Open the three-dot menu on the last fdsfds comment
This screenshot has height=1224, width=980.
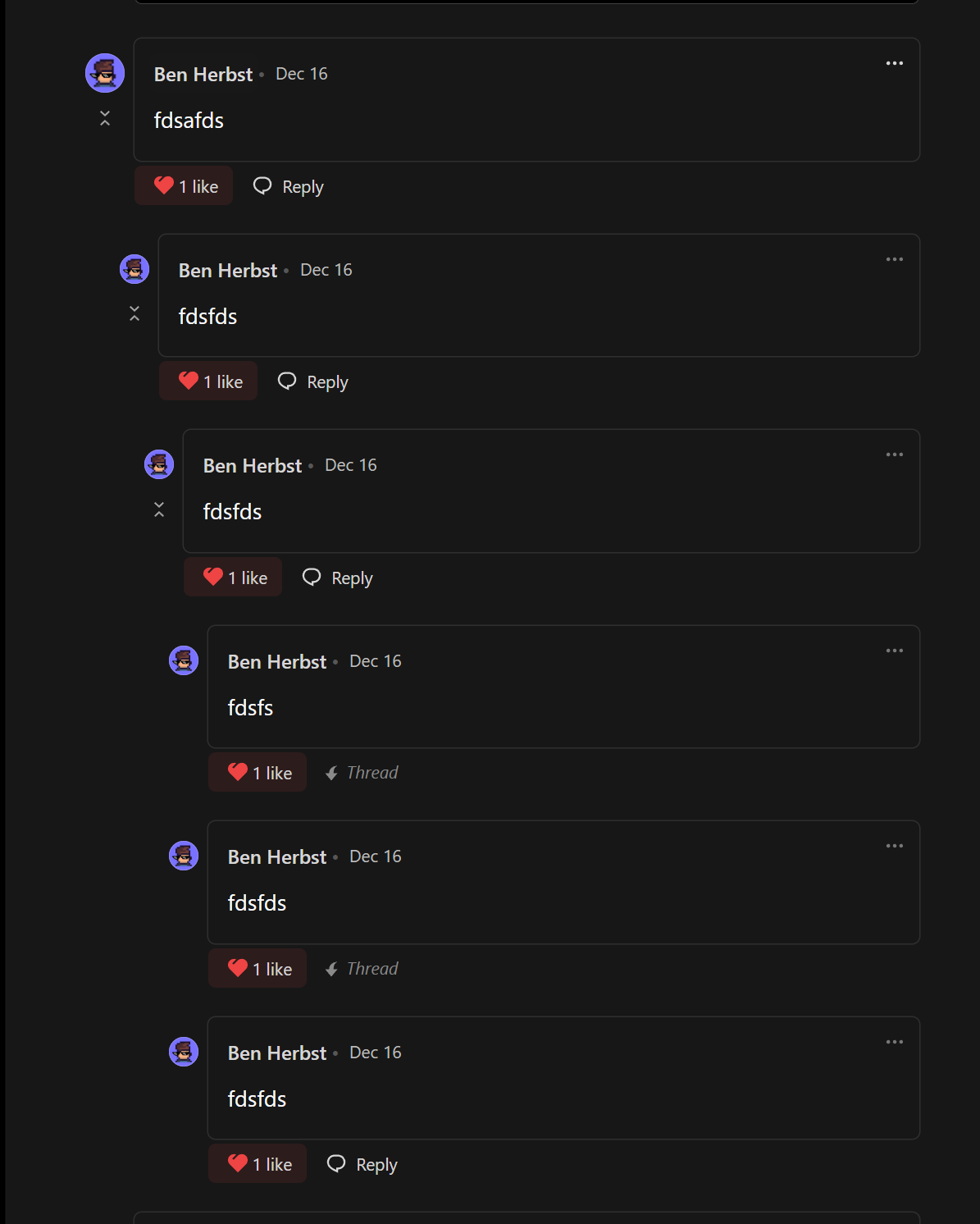894,1042
